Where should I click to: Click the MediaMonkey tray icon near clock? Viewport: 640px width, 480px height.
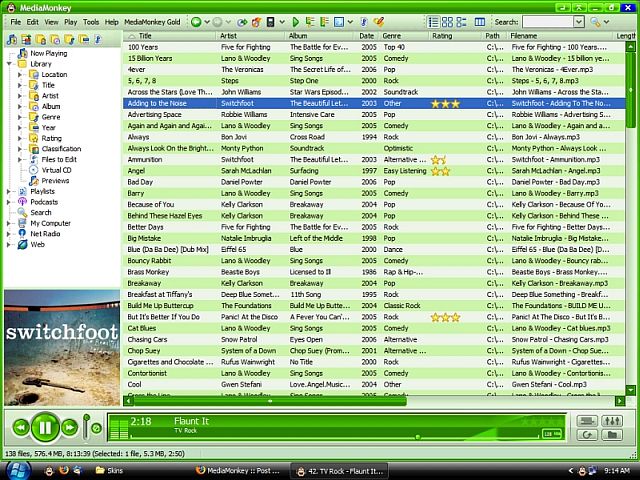pos(582,471)
